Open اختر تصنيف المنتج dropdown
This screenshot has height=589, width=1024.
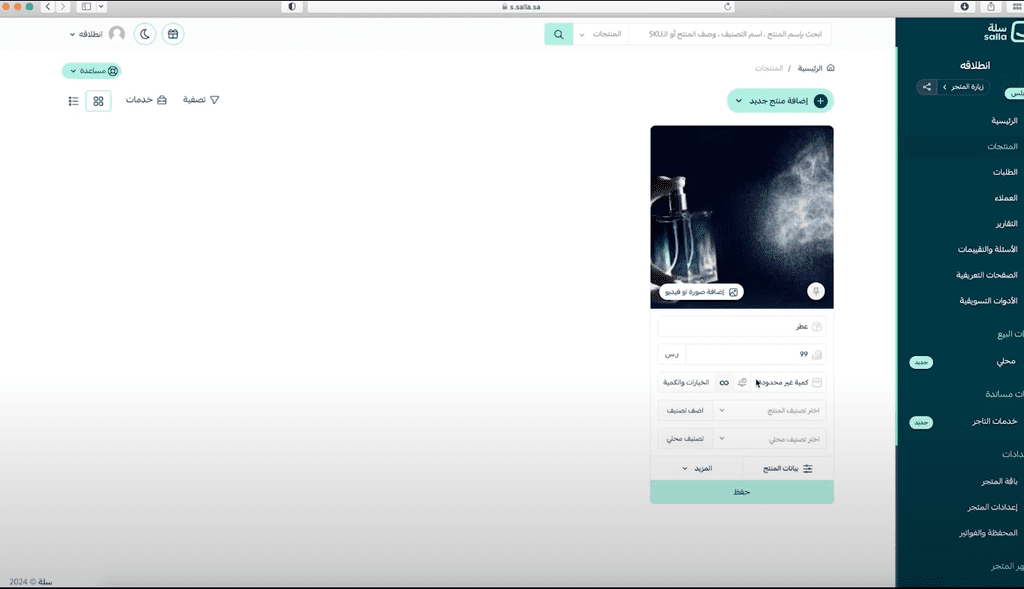[x=771, y=411]
